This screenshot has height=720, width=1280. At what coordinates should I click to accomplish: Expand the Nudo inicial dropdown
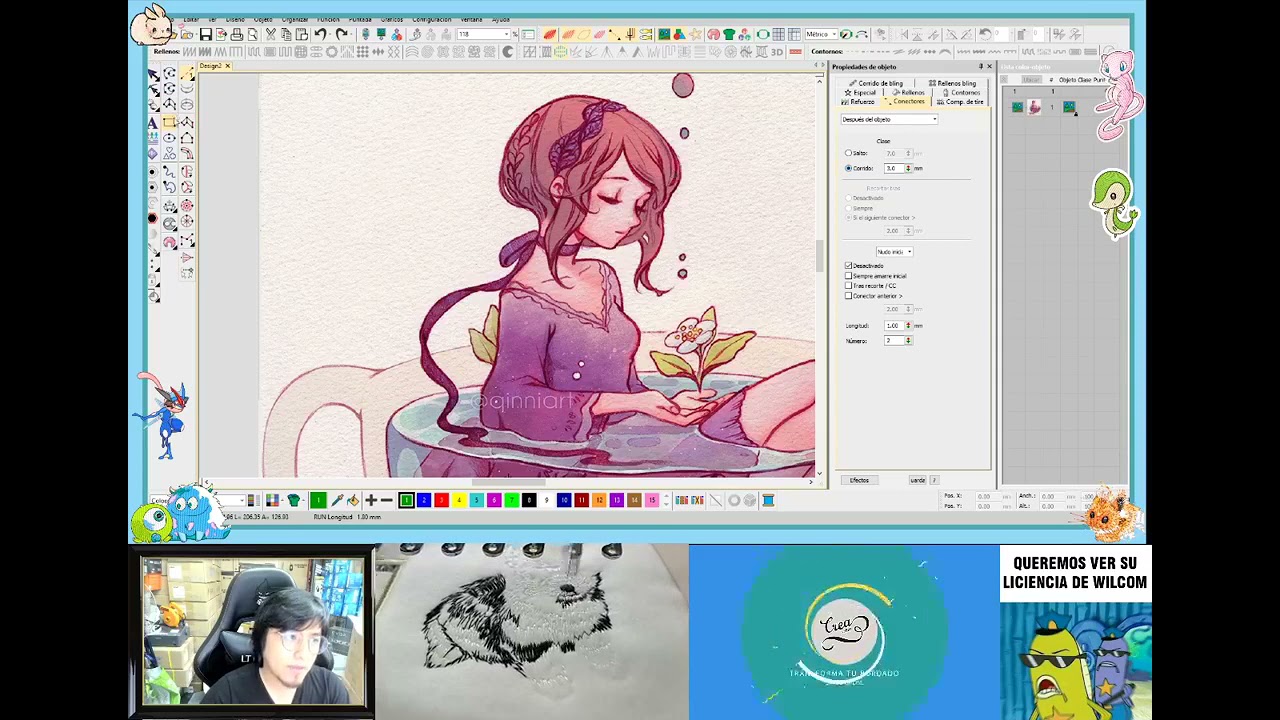(894, 252)
